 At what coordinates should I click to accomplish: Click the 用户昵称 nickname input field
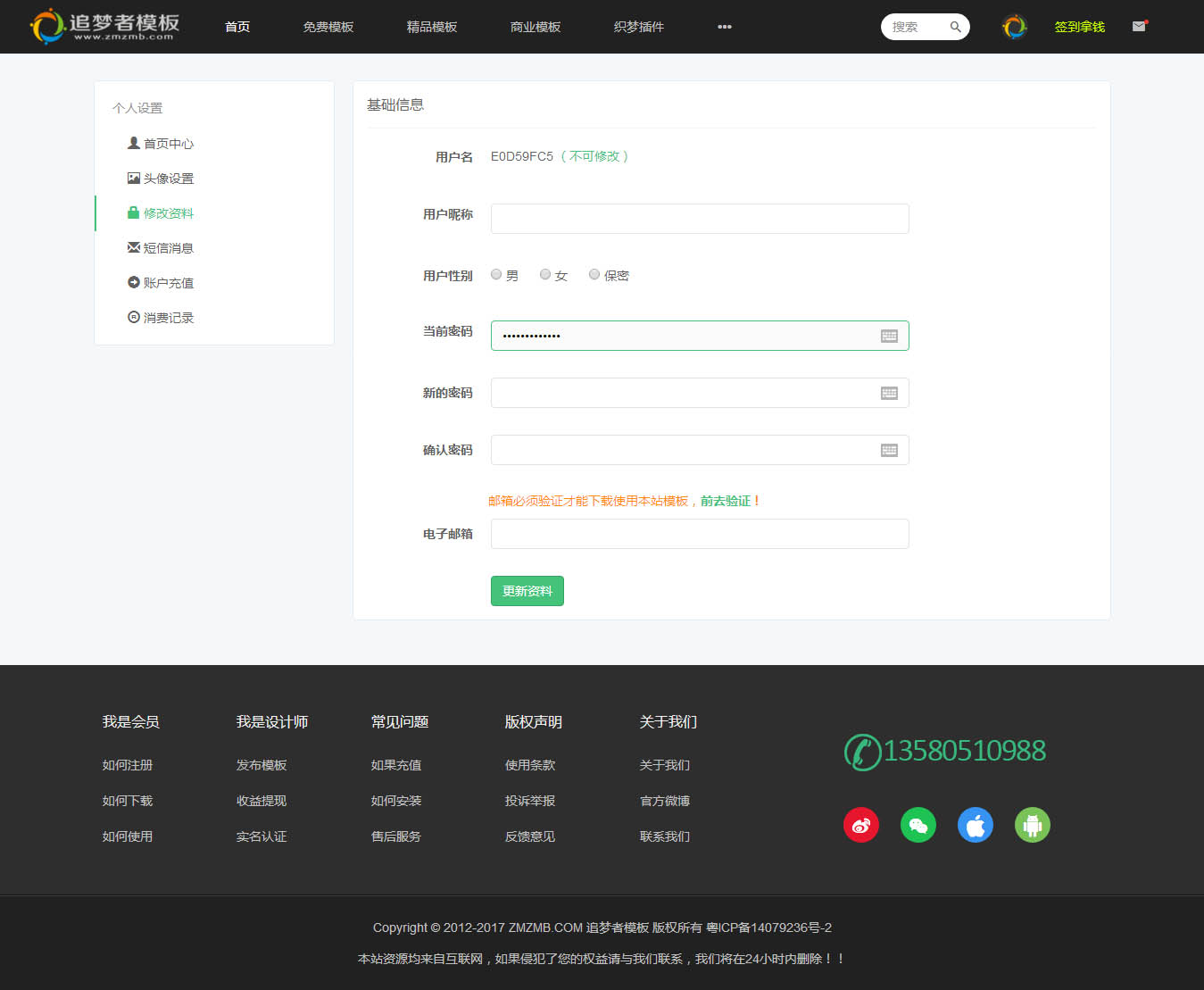(x=700, y=219)
